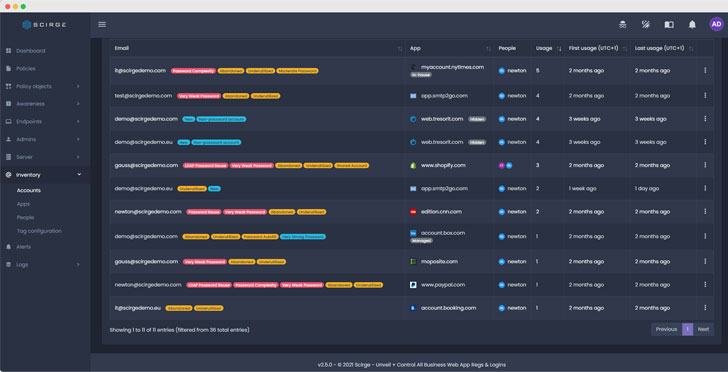Open Alerts in the sidebar
The width and height of the screenshot is (728, 372).
click(24, 247)
